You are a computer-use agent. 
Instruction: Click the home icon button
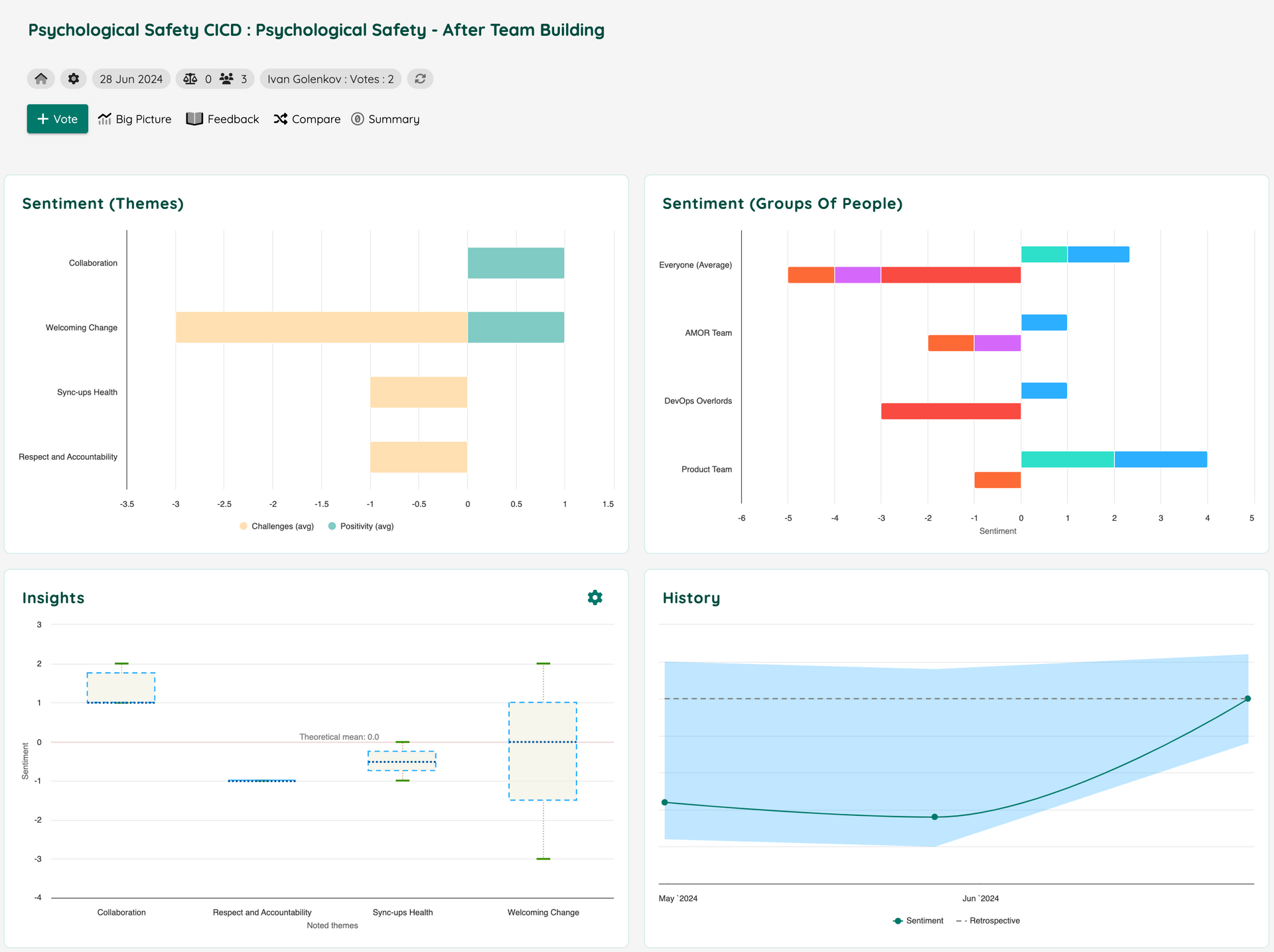[x=41, y=79]
